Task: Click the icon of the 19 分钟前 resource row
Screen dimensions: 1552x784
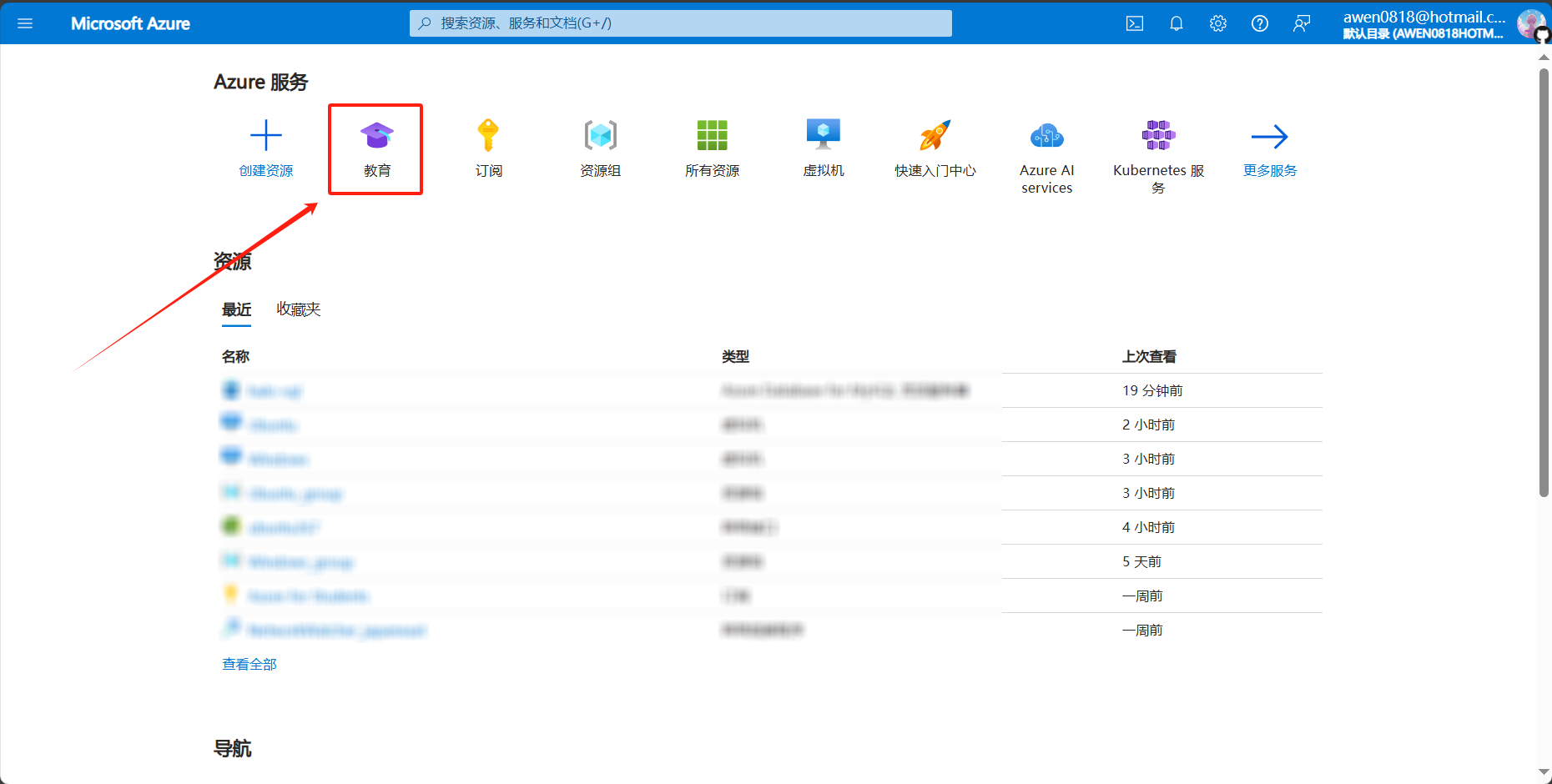Action: (231, 390)
